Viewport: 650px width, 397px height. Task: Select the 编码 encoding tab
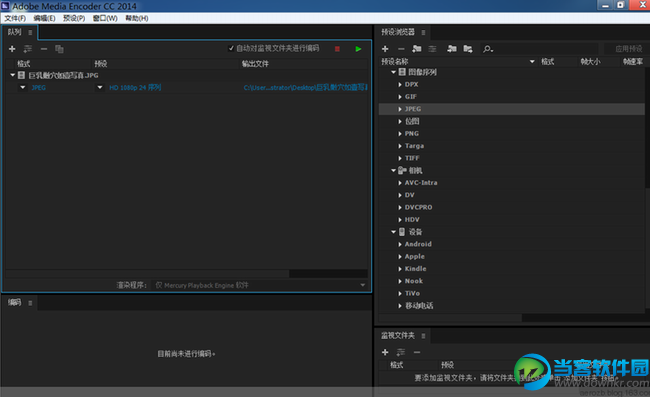(15, 303)
